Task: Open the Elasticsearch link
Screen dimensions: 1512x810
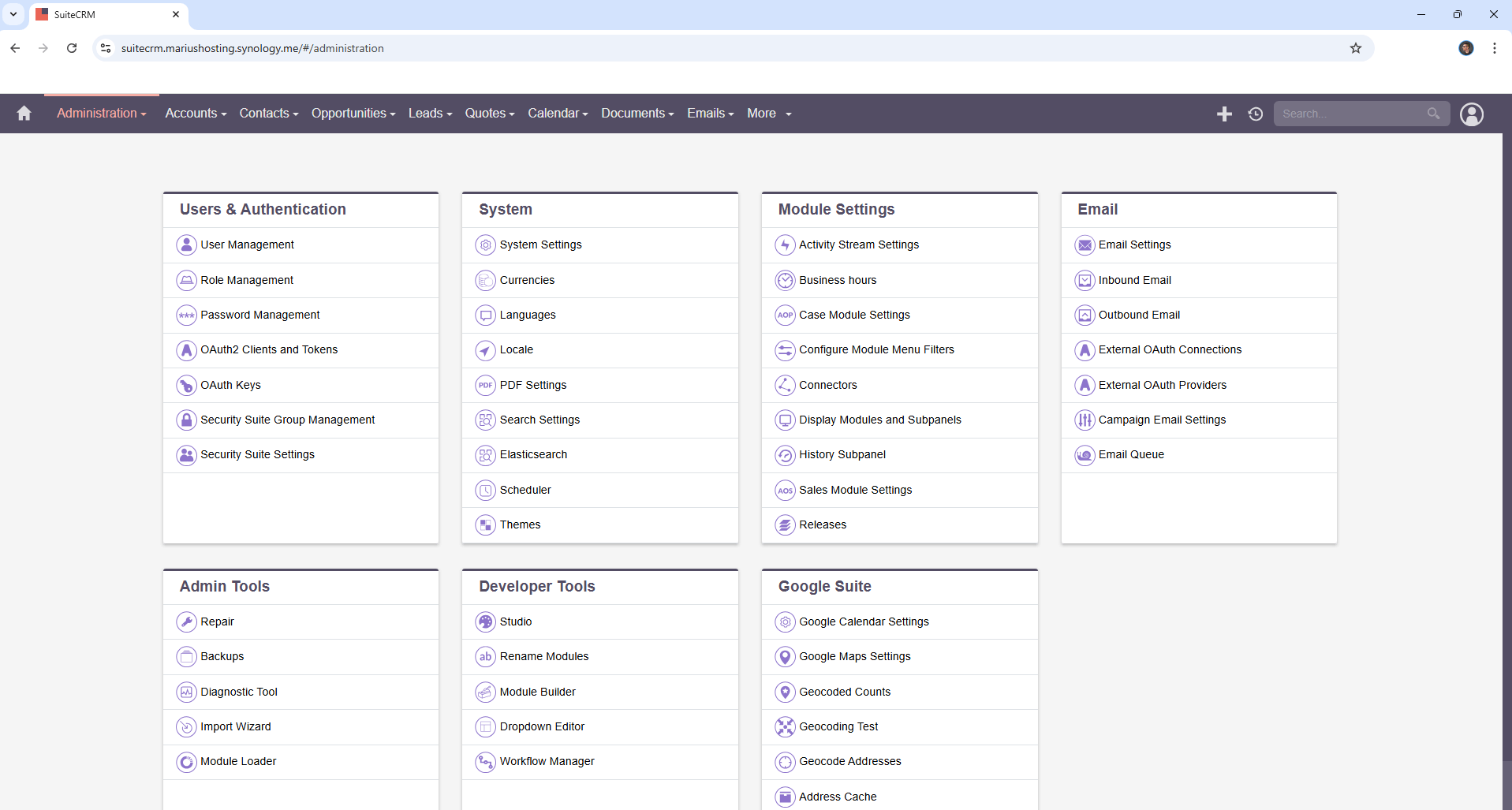Action: point(533,454)
